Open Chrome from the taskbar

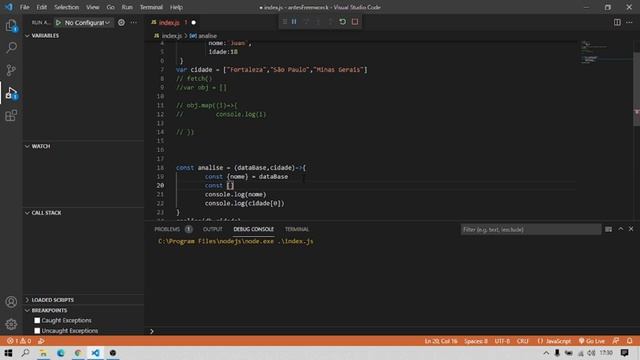tap(78, 353)
